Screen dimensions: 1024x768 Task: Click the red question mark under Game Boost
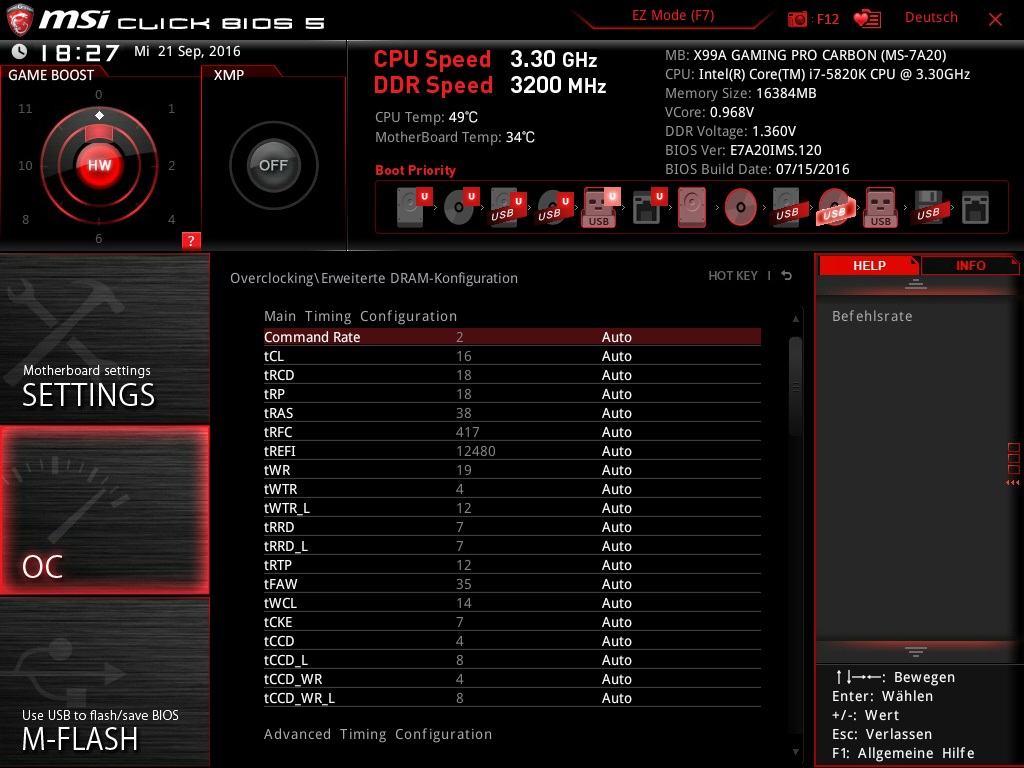191,240
